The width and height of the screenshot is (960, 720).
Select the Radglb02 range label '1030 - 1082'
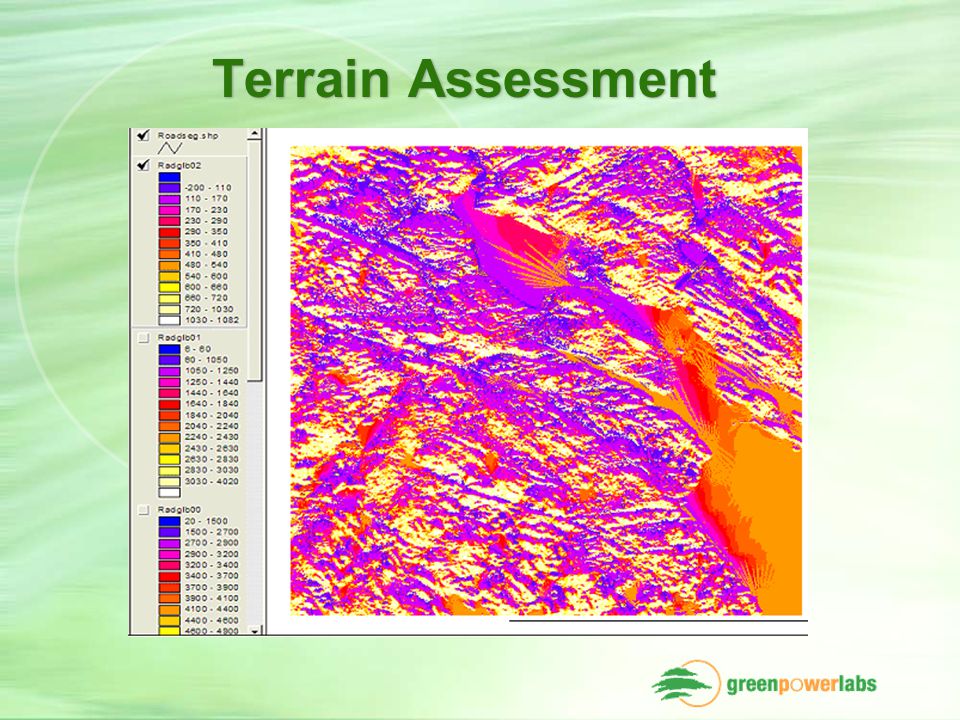[x=212, y=320]
